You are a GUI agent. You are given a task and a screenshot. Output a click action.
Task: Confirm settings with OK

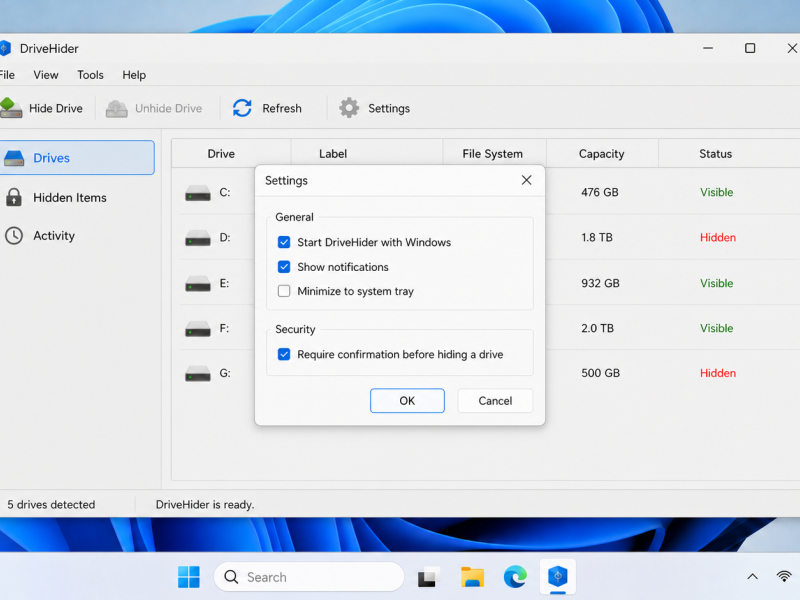(407, 401)
